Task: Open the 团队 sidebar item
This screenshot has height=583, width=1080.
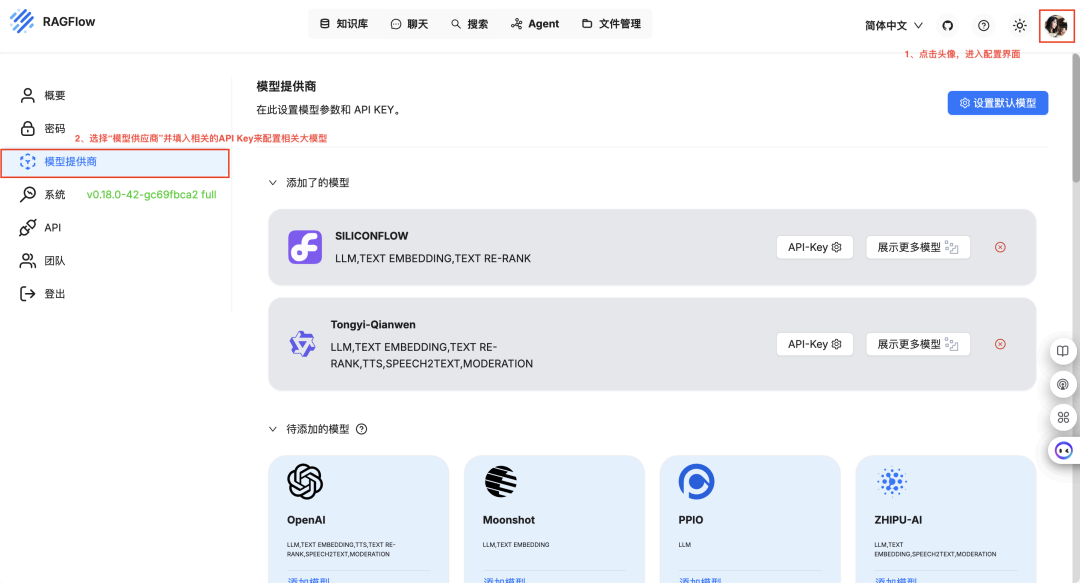Action: [116, 260]
